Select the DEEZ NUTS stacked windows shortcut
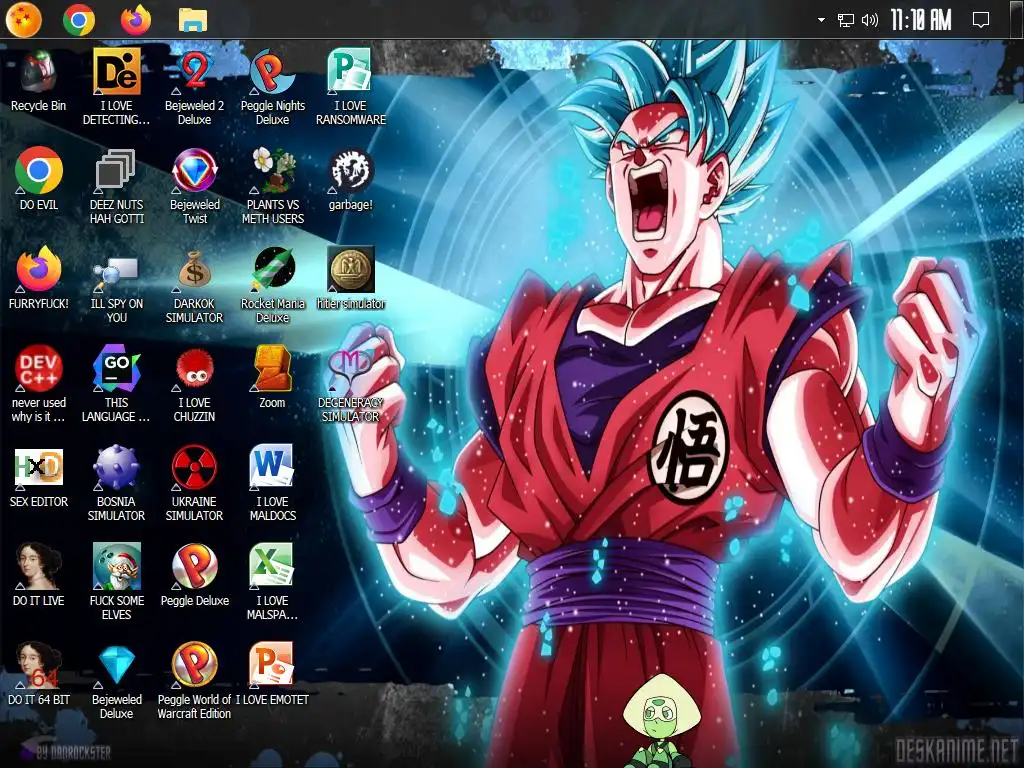The image size is (1024, 768). 116,186
